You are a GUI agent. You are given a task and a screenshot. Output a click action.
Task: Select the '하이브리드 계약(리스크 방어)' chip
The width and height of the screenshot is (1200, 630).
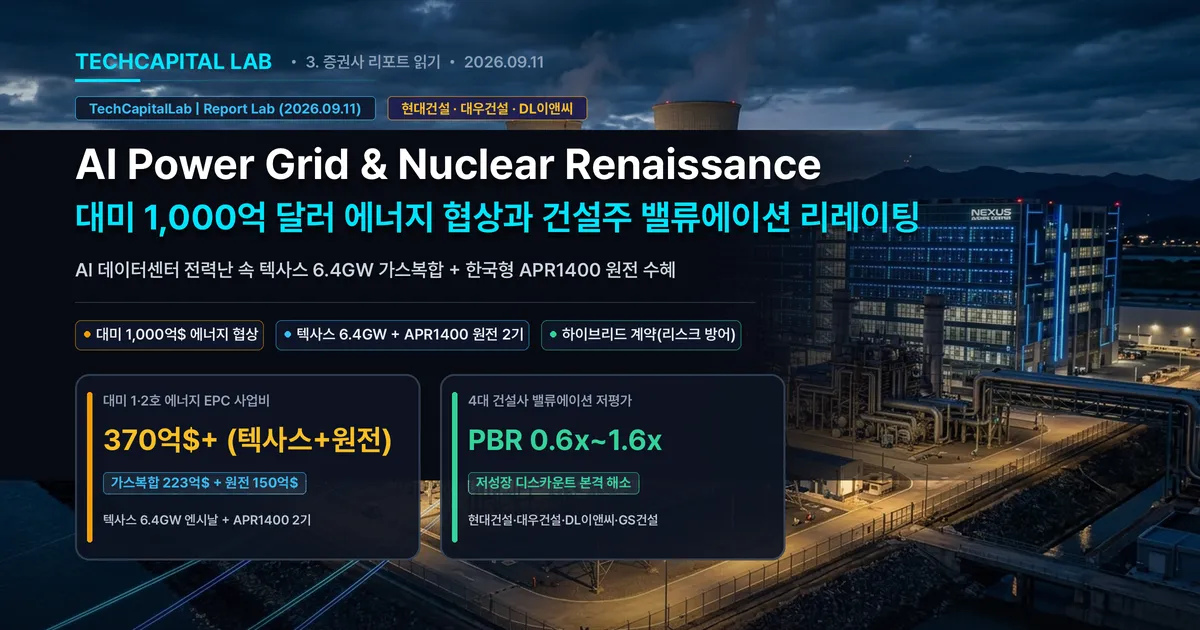641,334
